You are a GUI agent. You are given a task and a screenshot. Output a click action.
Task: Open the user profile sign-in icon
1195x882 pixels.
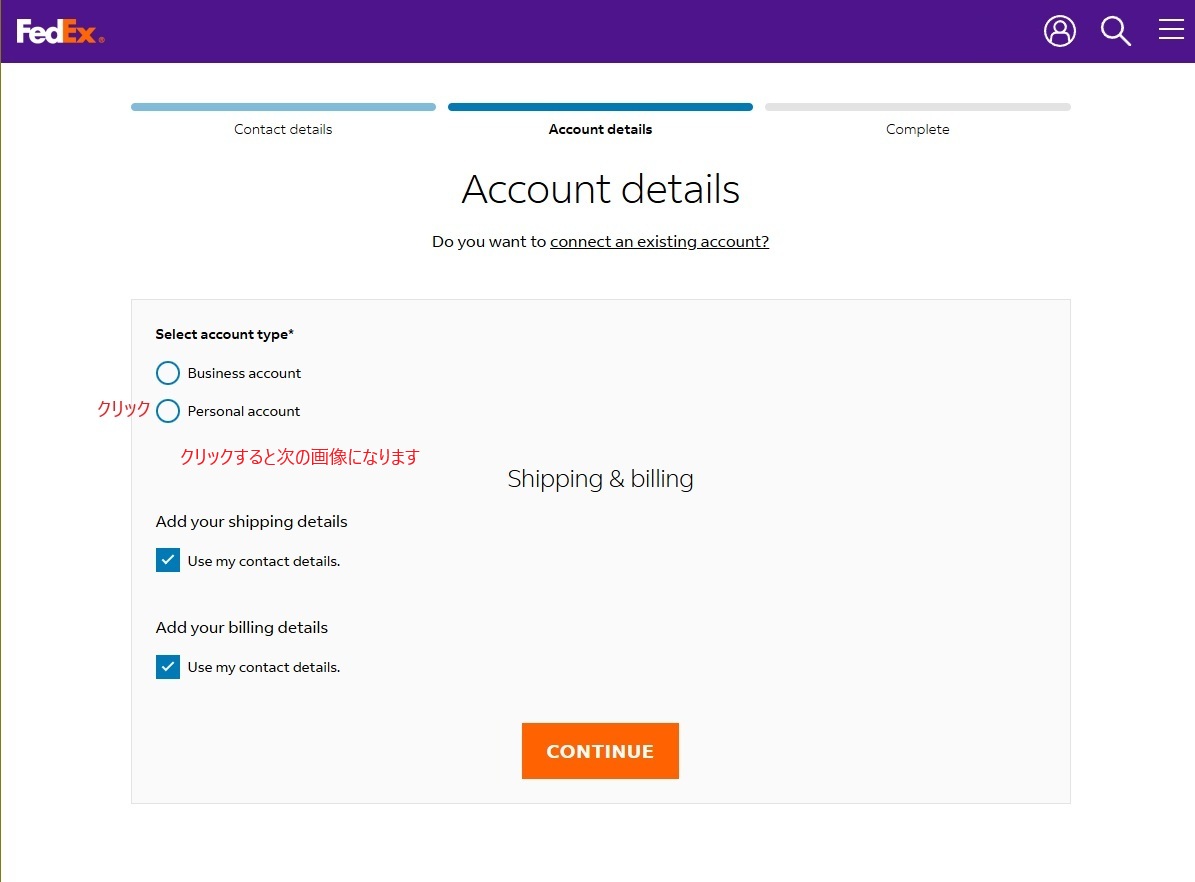click(x=1059, y=31)
